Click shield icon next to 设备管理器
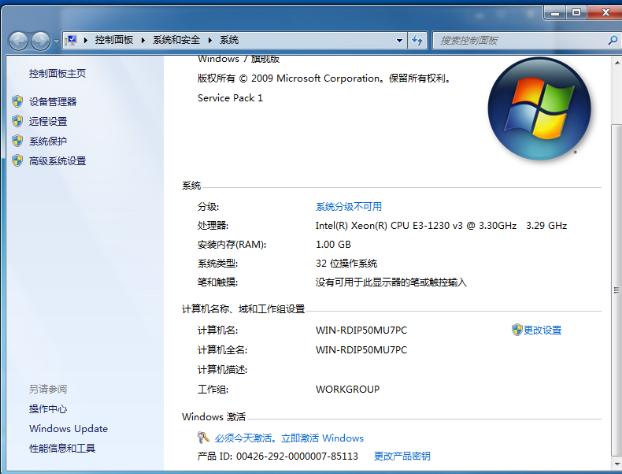The image size is (622, 474). point(17,101)
